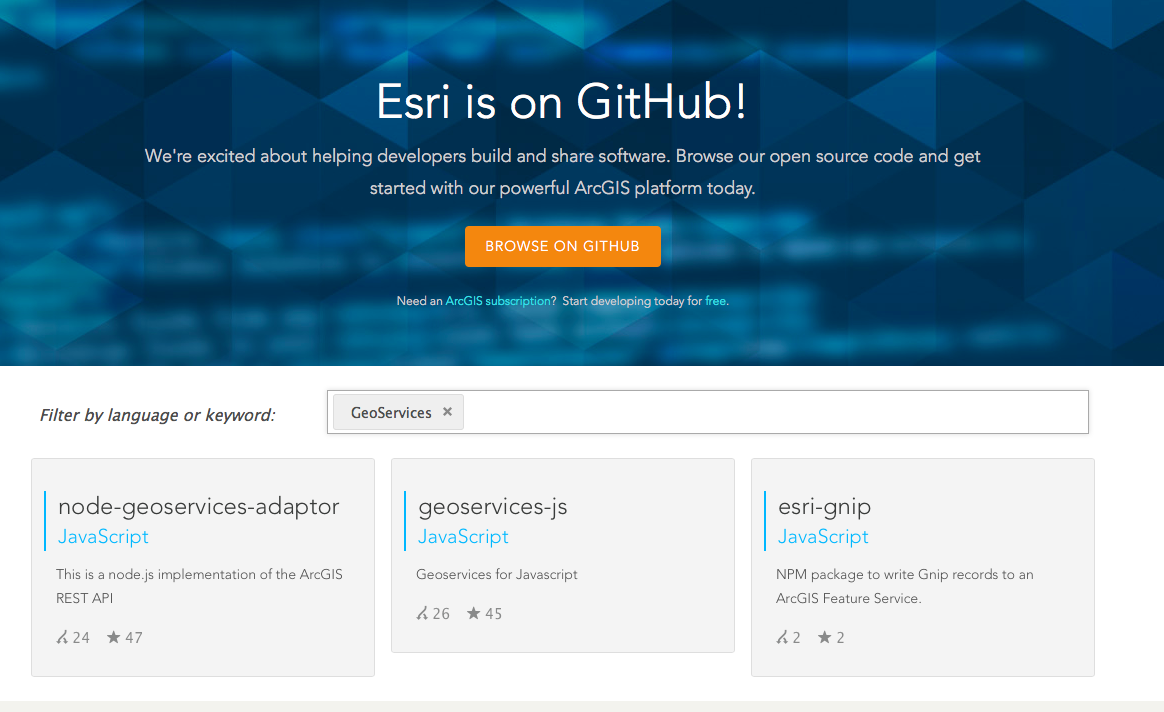Viewport: 1164px width, 712px height.
Task: Open the esri-gnip repository title
Action: pos(824,507)
